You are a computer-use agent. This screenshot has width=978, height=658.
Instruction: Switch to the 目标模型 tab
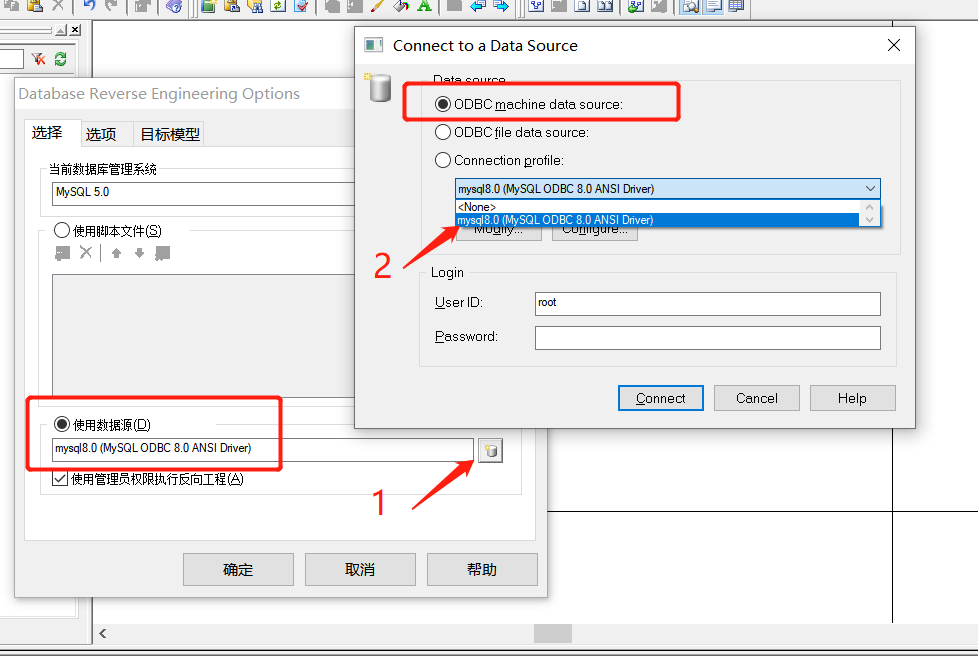170,134
